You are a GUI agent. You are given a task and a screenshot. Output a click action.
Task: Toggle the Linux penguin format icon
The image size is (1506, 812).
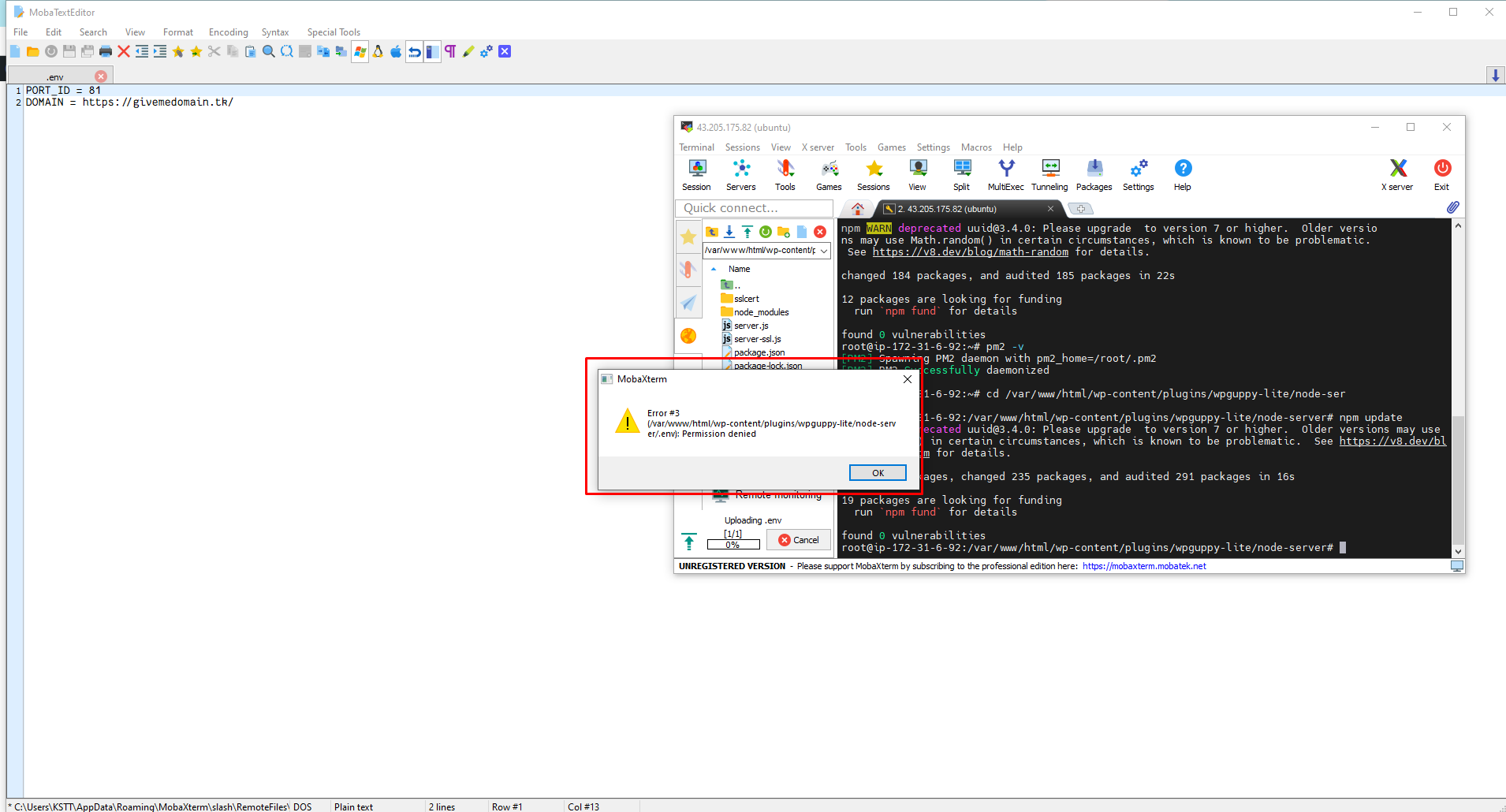(378, 52)
